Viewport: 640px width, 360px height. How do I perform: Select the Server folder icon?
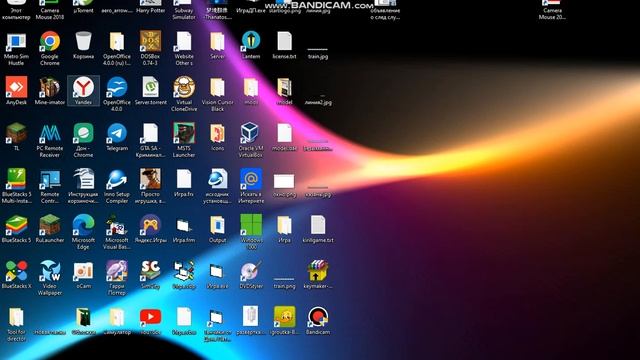click(x=217, y=45)
